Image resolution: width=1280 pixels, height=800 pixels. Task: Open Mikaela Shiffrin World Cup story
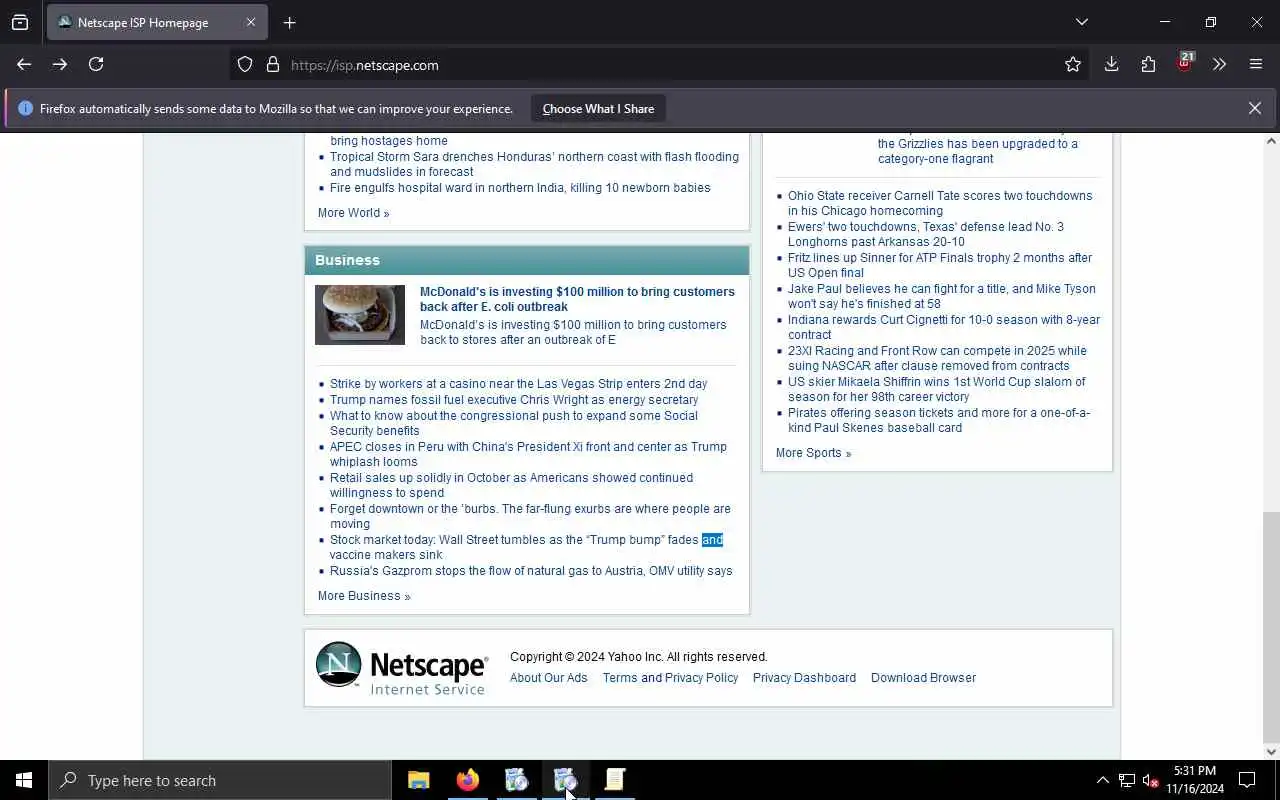pyautogui.click(x=936, y=389)
